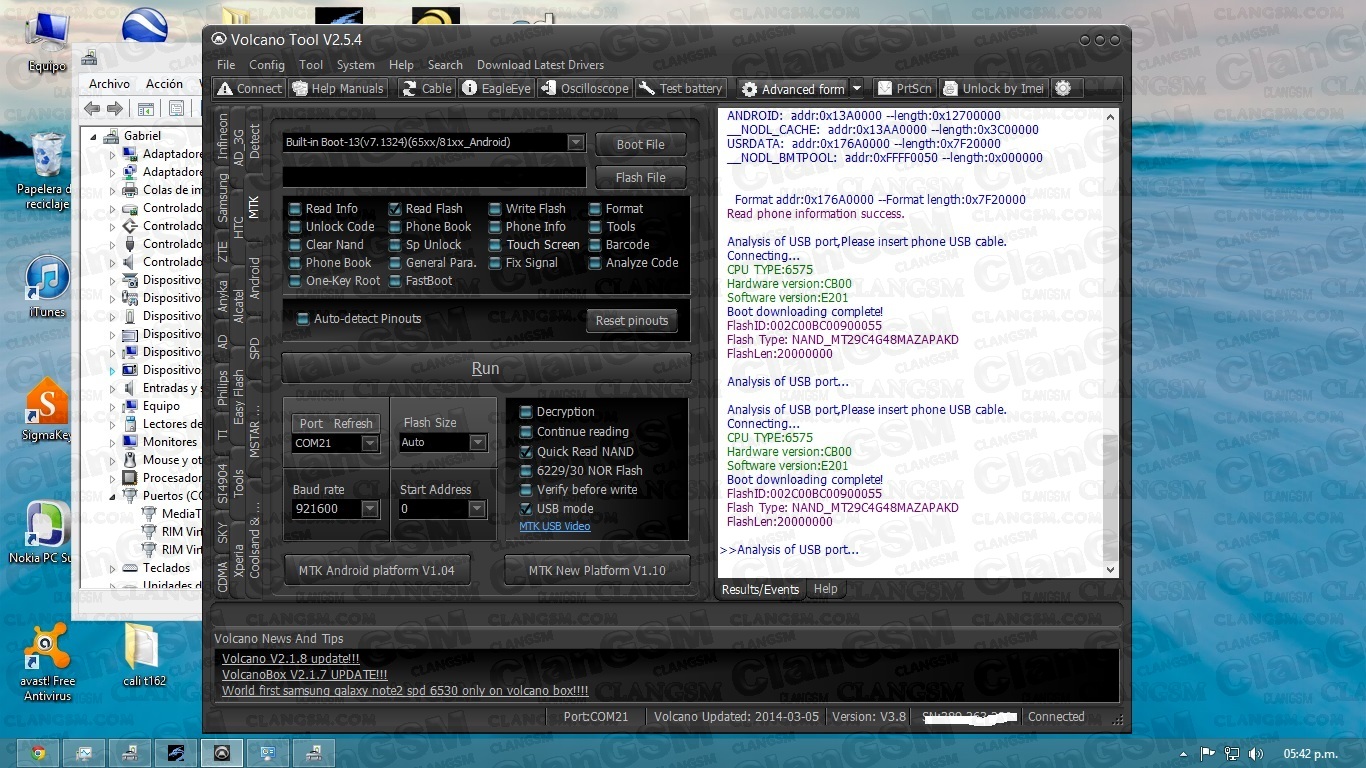Click the Connect toolbar button
1366x768 pixels.
coord(249,88)
